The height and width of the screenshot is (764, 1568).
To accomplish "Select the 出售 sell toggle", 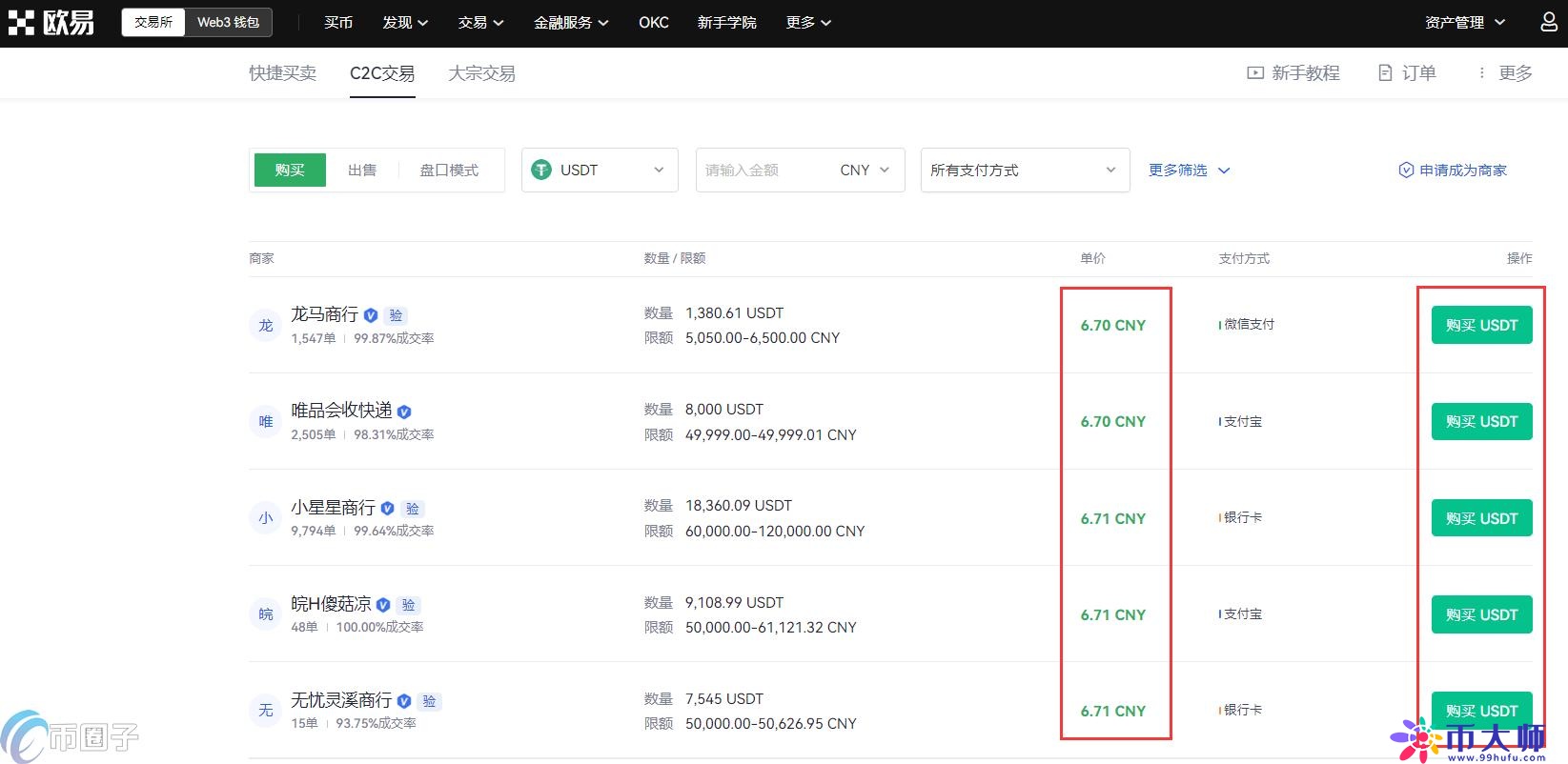I will click(362, 170).
